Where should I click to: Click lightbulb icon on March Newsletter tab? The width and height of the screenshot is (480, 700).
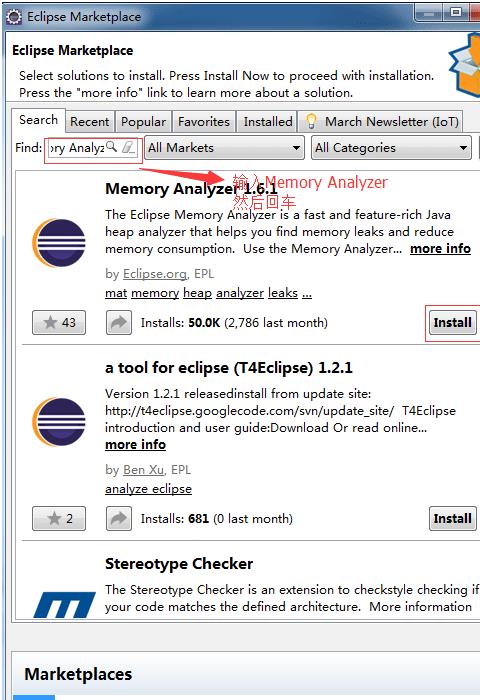point(311,121)
